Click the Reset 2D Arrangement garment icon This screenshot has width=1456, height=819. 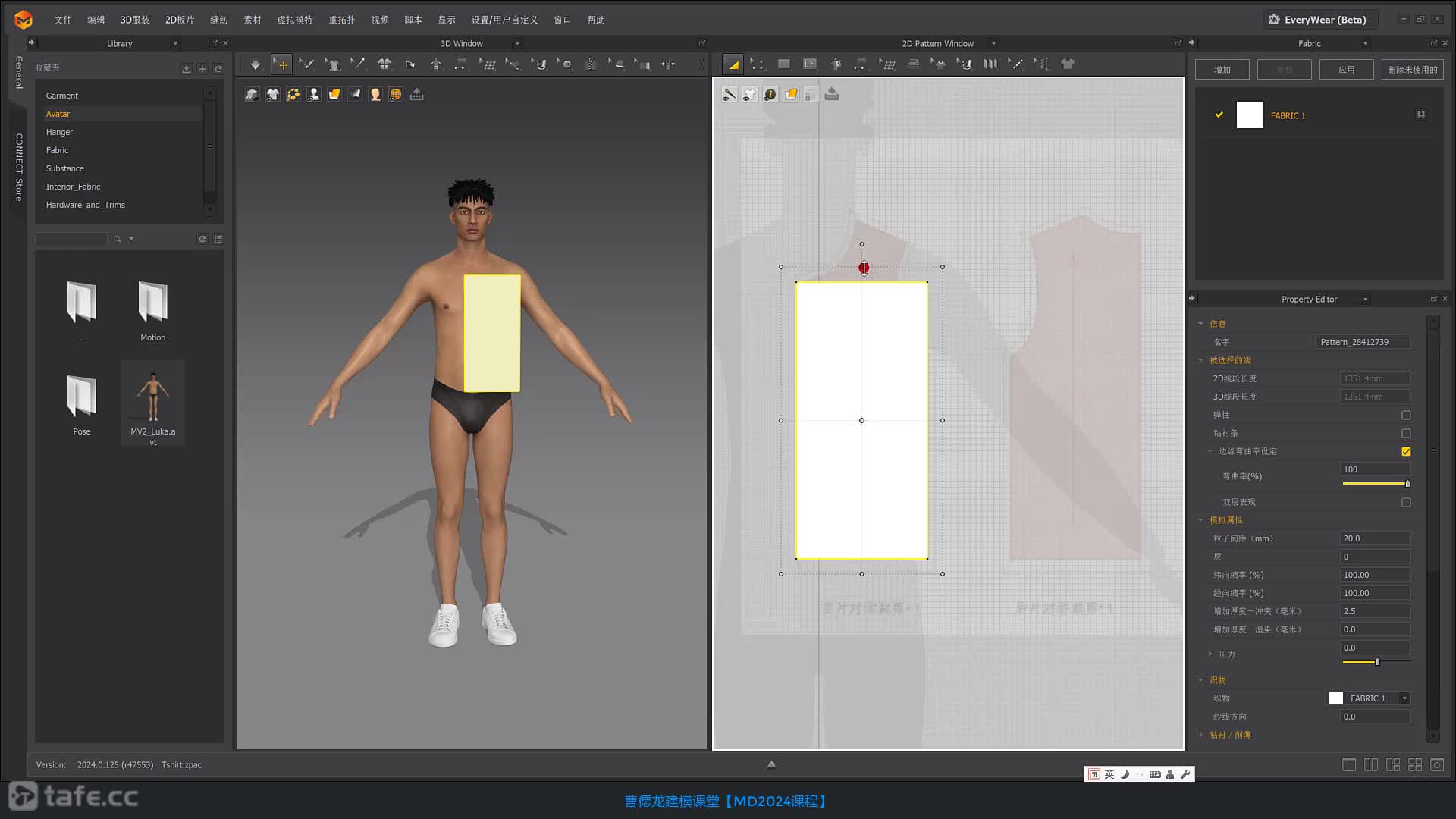384,64
